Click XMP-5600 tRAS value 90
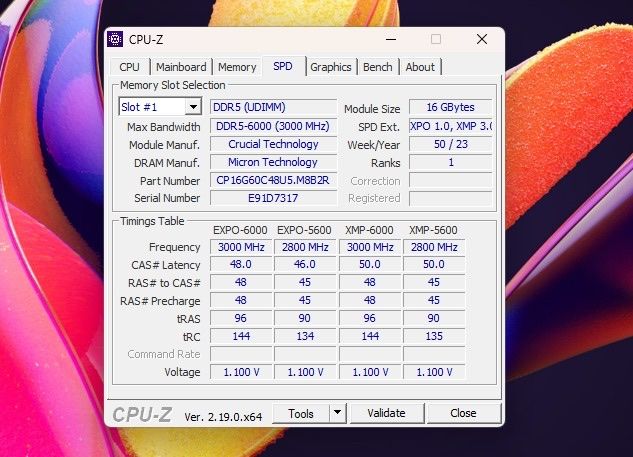This screenshot has height=457, width=633. 434,318
